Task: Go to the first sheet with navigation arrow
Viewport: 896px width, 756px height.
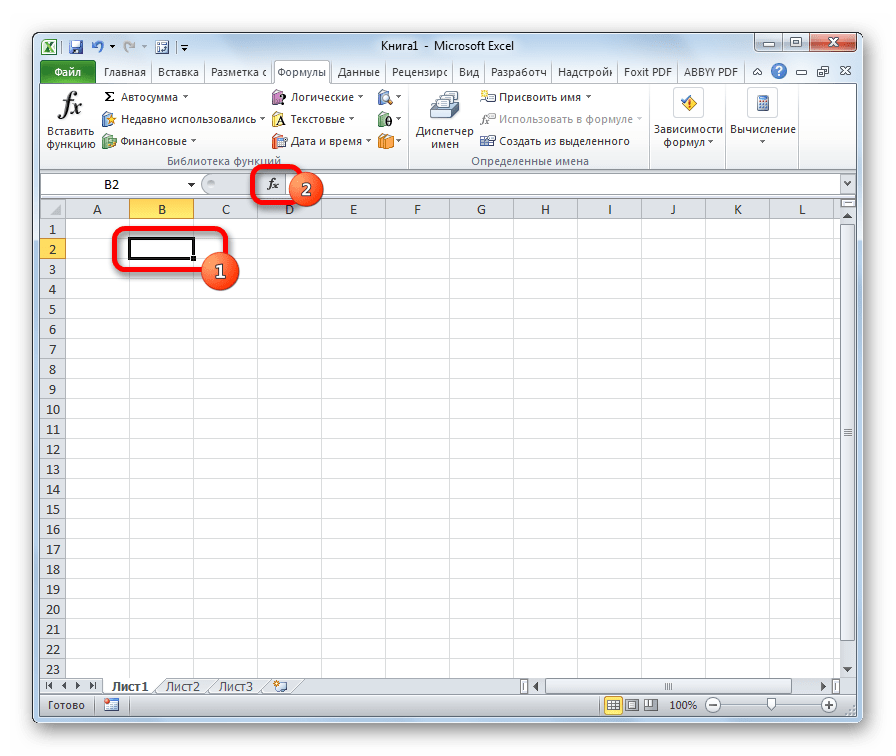Action: (49, 686)
